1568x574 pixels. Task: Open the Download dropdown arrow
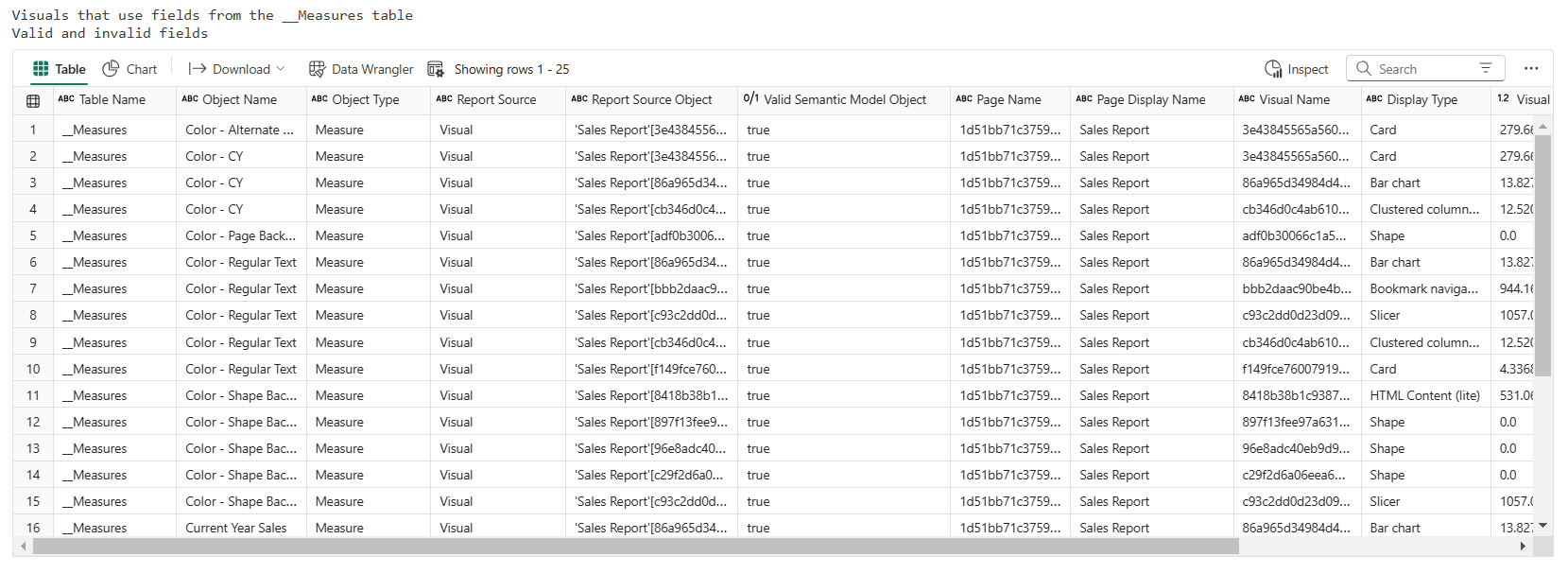[x=281, y=69]
